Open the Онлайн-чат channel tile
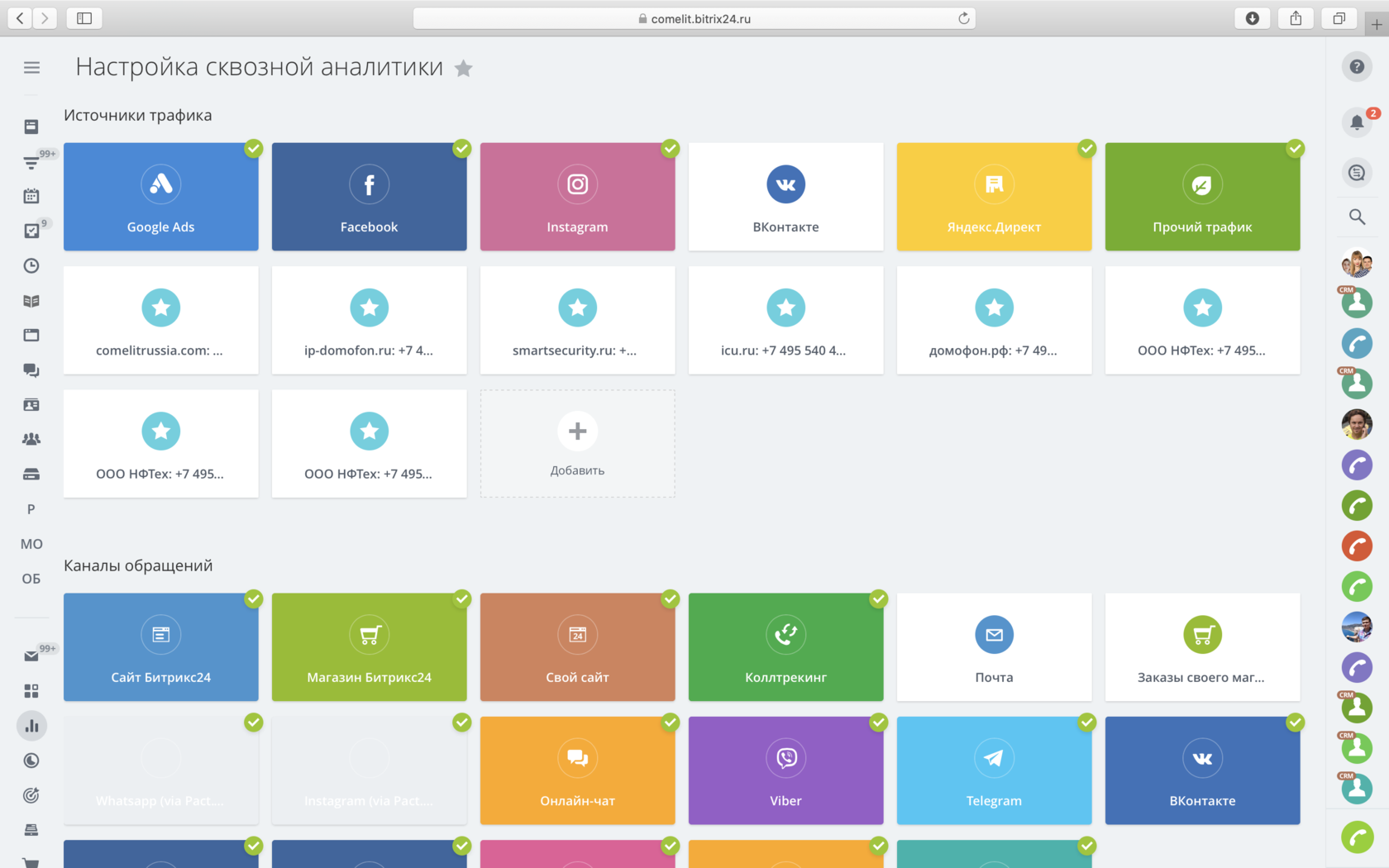 [x=577, y=770]
